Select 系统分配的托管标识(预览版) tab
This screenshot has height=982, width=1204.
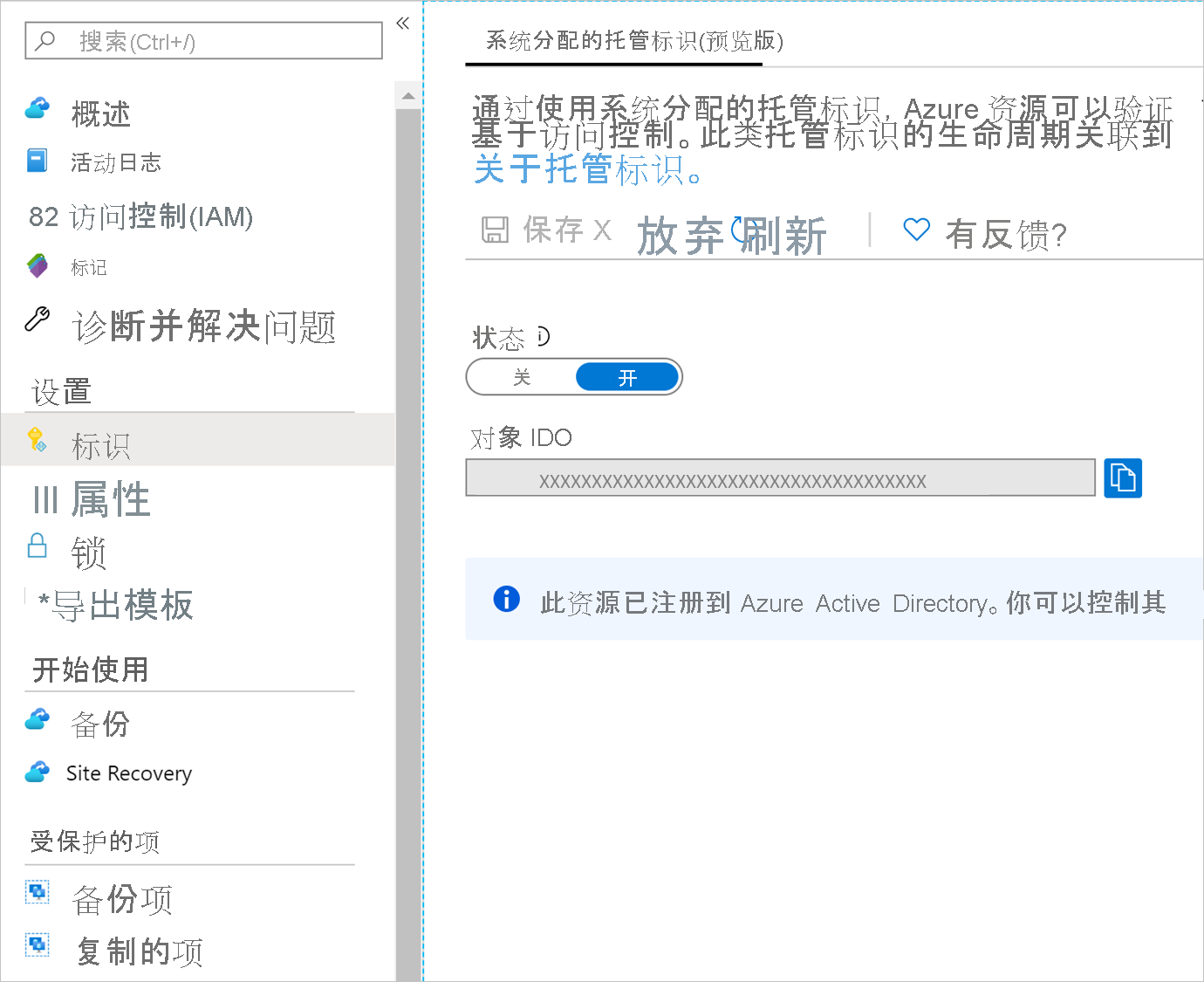point(634,41)
